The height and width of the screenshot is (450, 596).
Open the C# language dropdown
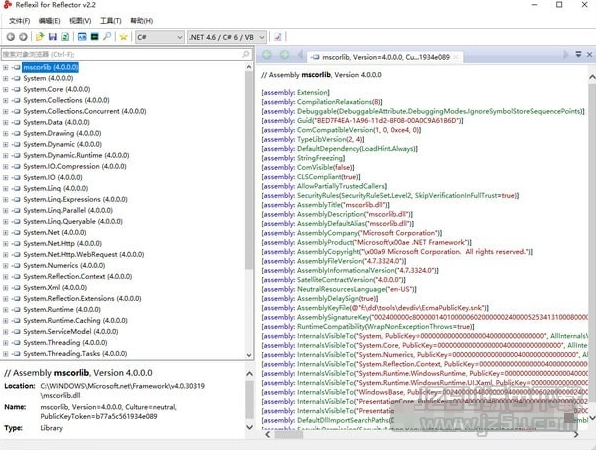click(x=160, y=37)
